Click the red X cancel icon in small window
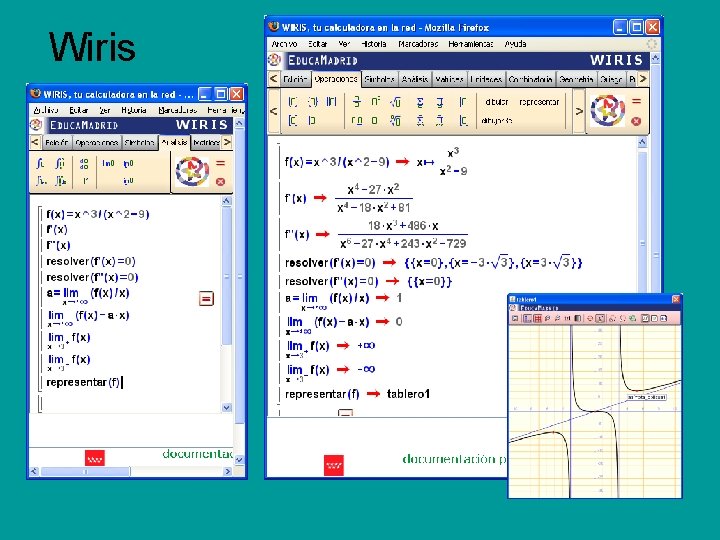720x540 pixels. tap(220, 182)
